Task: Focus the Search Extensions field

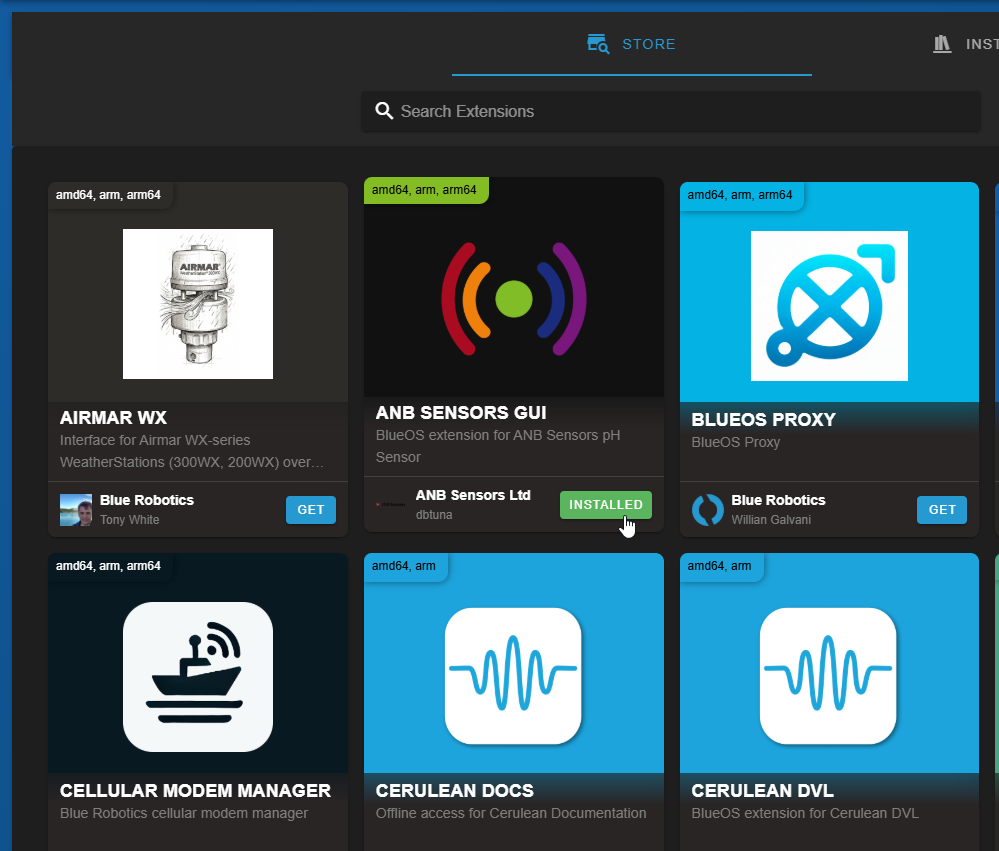Action: click(670, 111)
